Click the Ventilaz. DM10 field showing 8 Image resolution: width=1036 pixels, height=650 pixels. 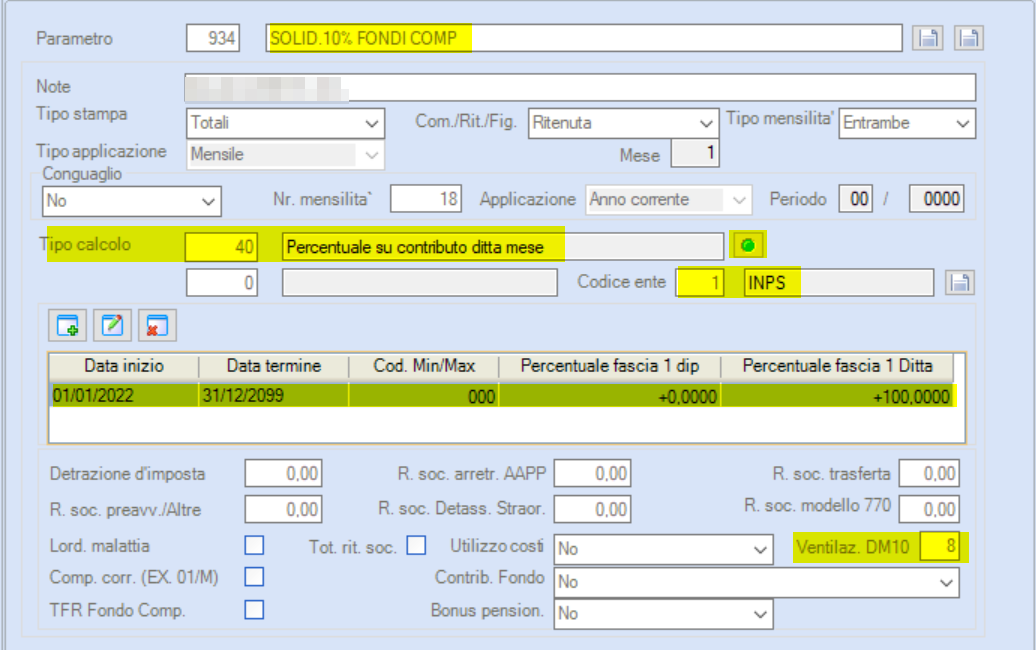pyautogui.click(x=940, y=546)
